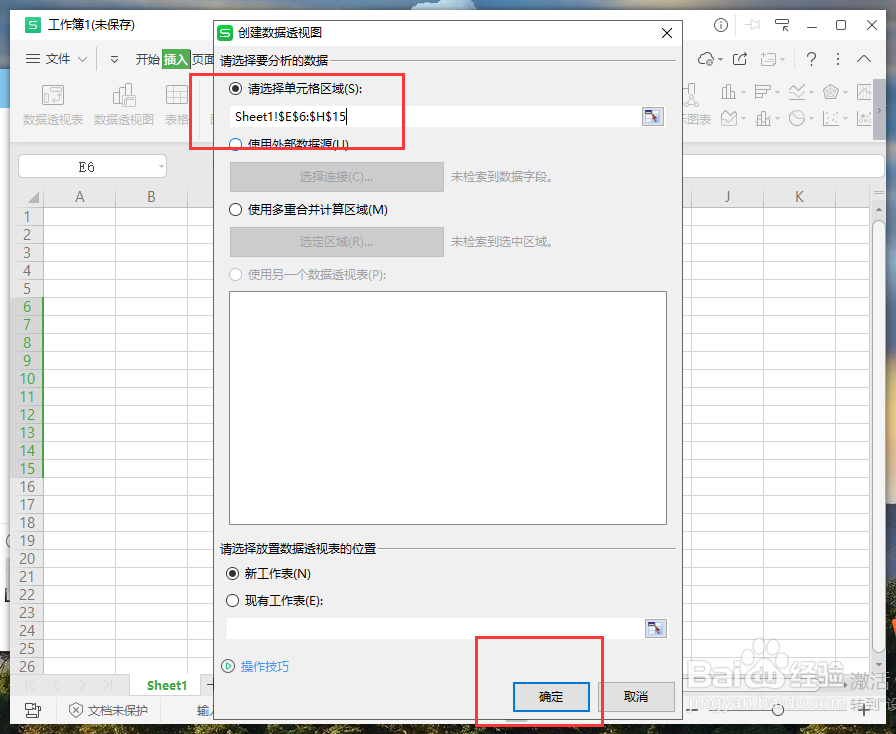Select row 20 header

(27, 559)
